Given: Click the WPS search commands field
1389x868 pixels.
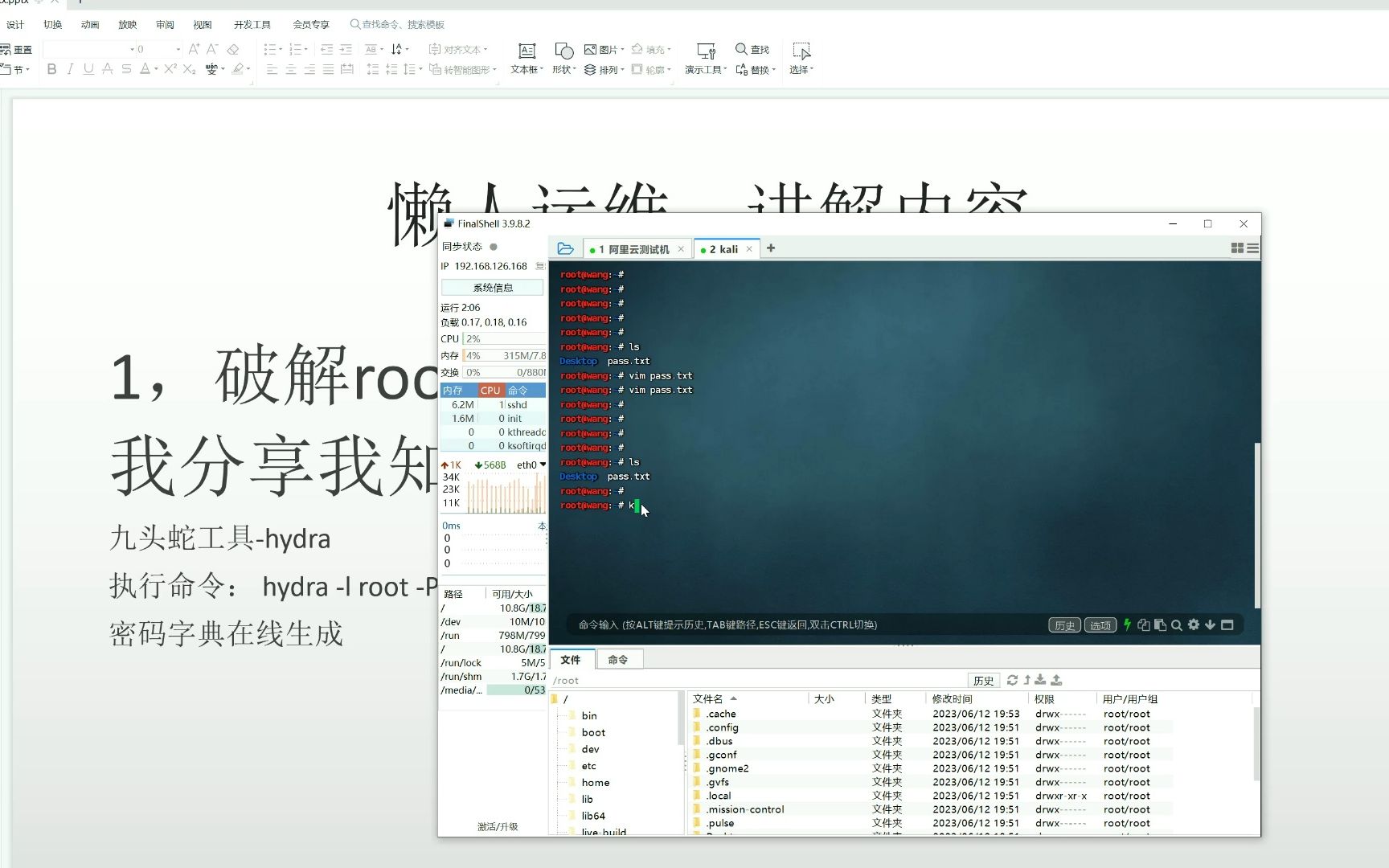Looking at the screenshot, I should tap(398, 25).
